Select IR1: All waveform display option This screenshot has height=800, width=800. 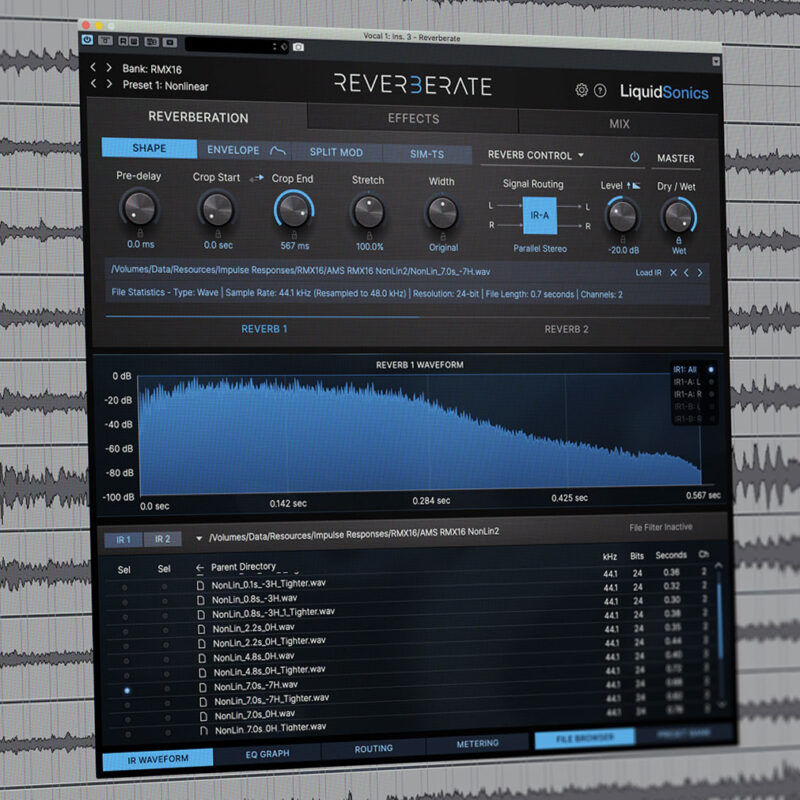click(x=711, y=369)
